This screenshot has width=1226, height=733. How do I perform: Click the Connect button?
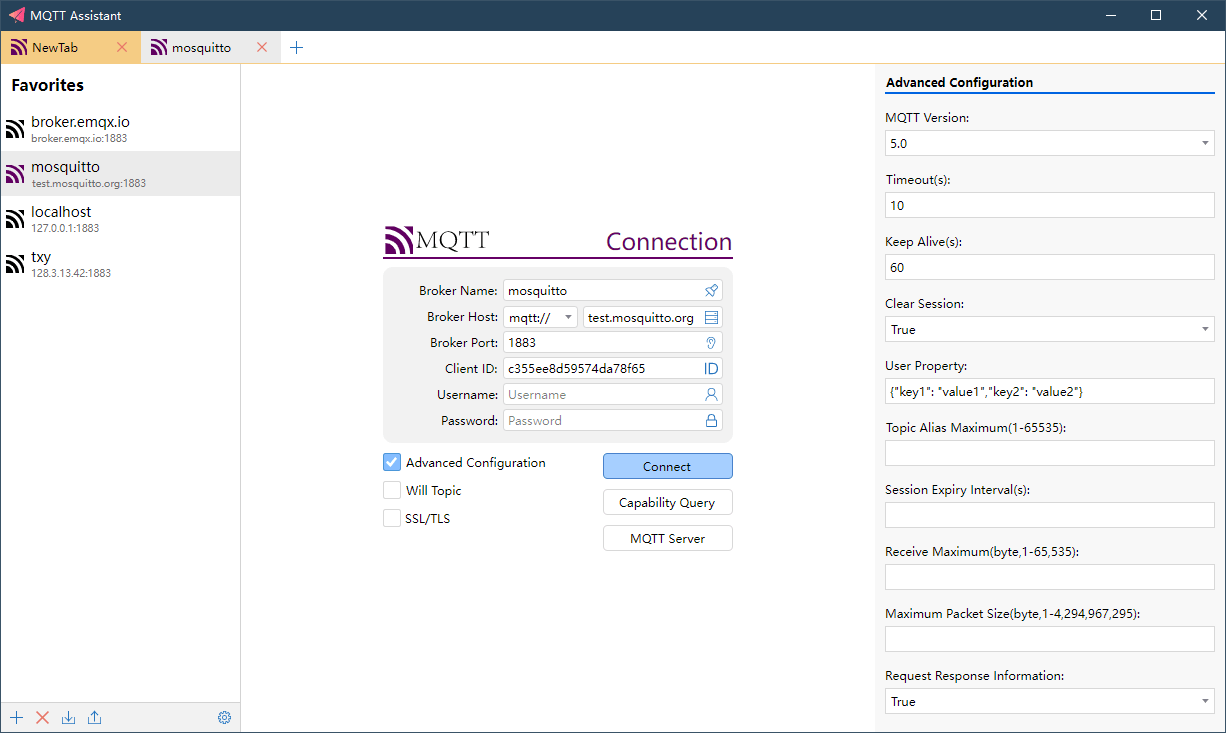pyautogui.click(x=668, y=467)
